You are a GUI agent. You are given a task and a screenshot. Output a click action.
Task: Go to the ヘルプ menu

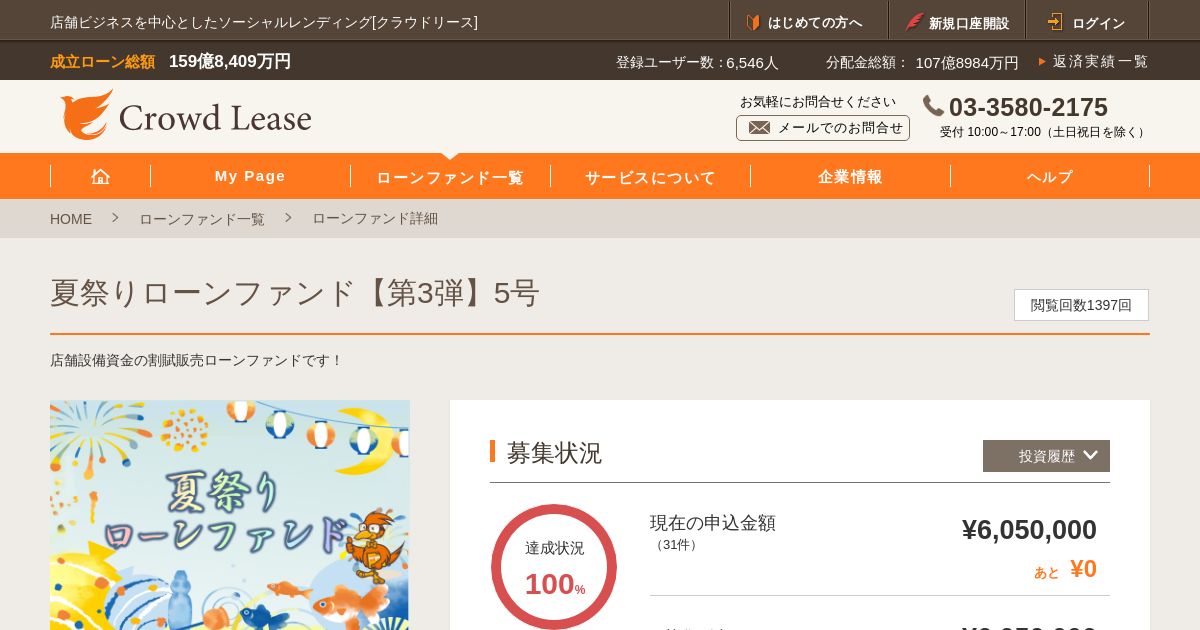tap(1050, 177)
